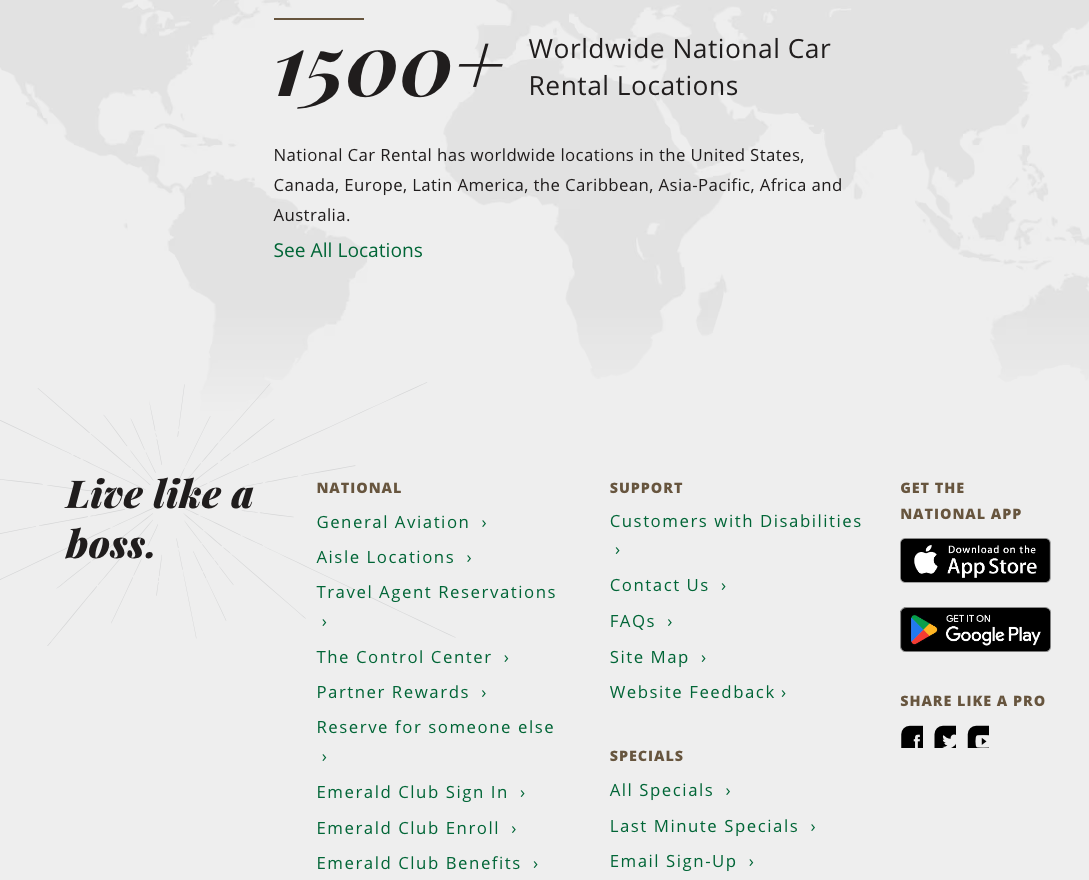Viewport: 1089px width, 880px height.
Task: Open Last Minute Specials link
Action: [713, 826]
